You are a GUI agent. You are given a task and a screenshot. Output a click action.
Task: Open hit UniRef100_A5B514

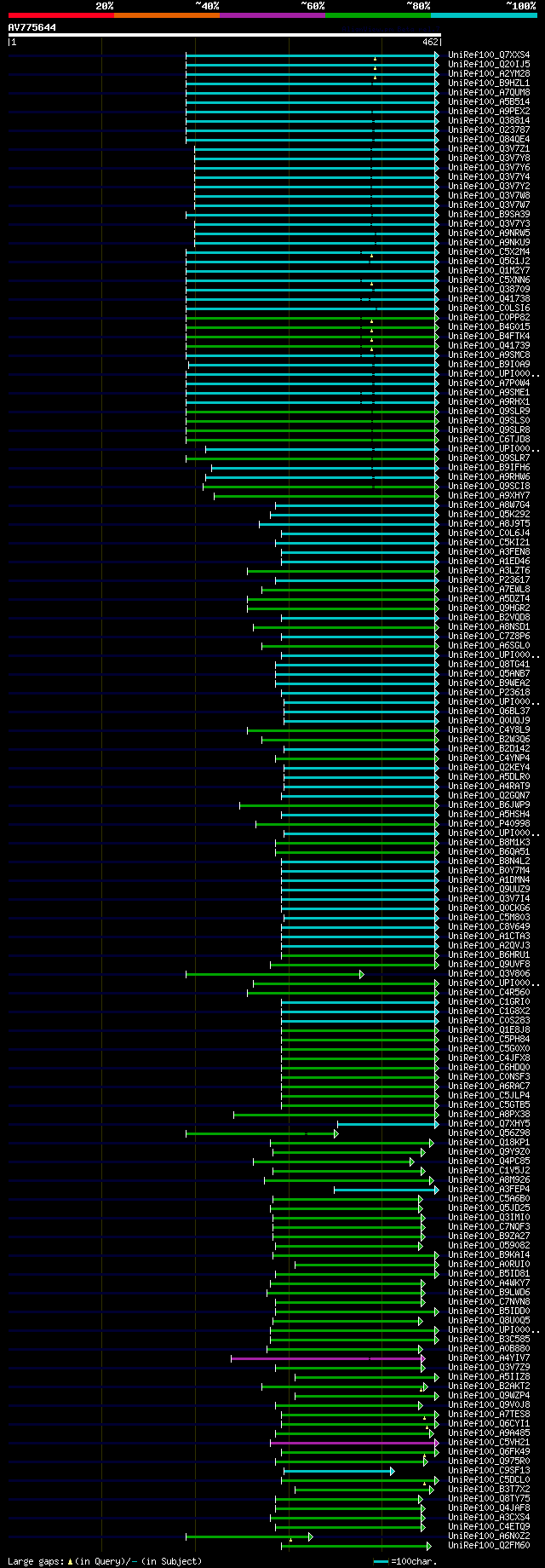click(x=489, y=101)
